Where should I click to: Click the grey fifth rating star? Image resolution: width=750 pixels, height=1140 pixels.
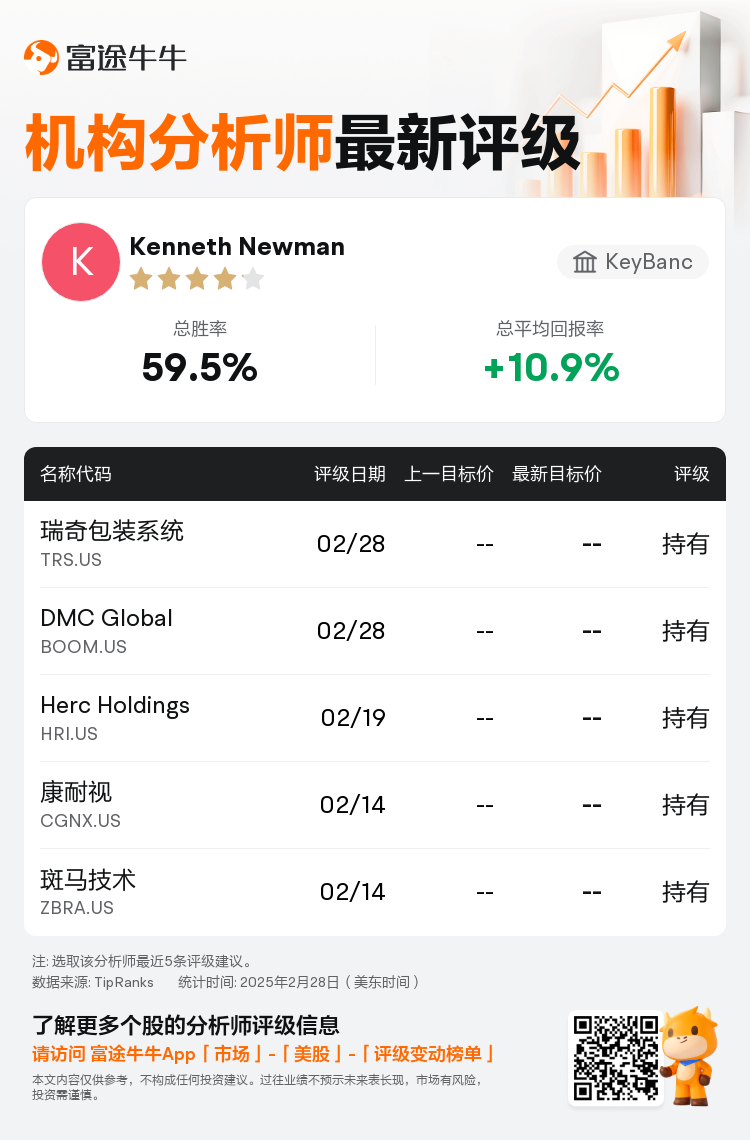point(253,278)
